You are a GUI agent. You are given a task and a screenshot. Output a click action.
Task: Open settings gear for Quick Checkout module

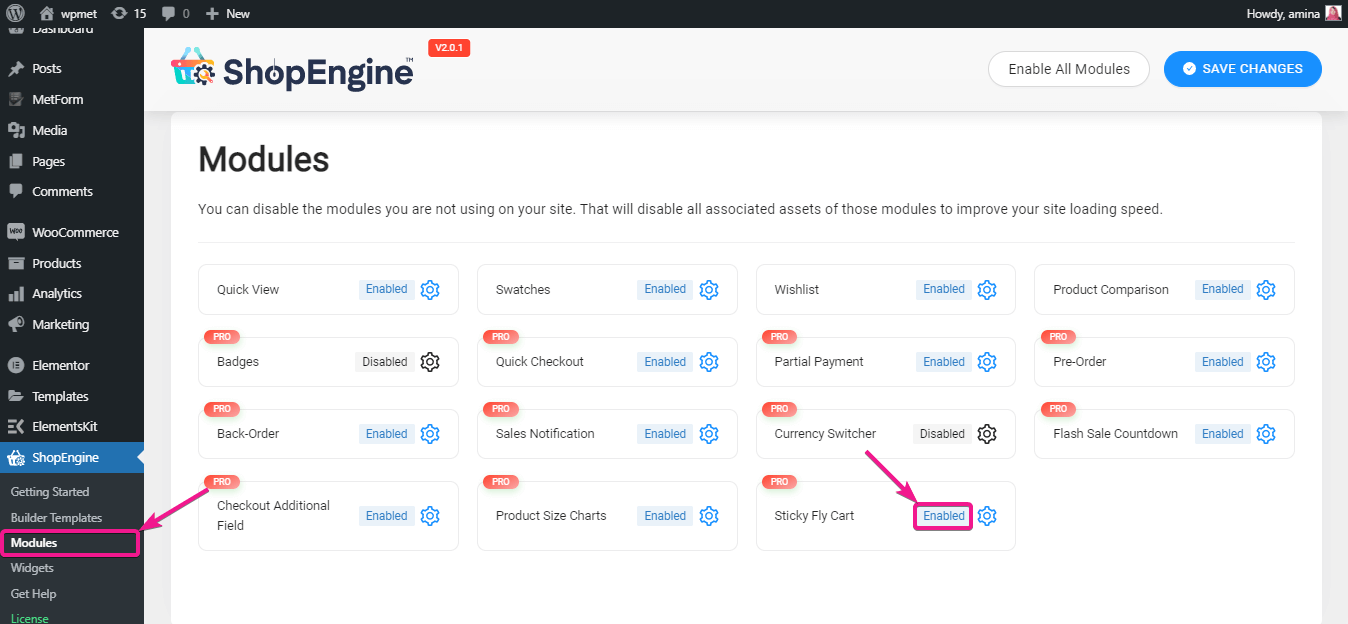click(709, 362)
